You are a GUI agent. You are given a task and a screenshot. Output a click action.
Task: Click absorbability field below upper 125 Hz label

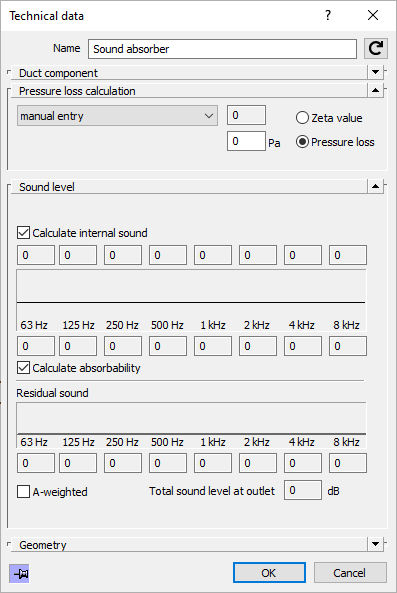78,346
